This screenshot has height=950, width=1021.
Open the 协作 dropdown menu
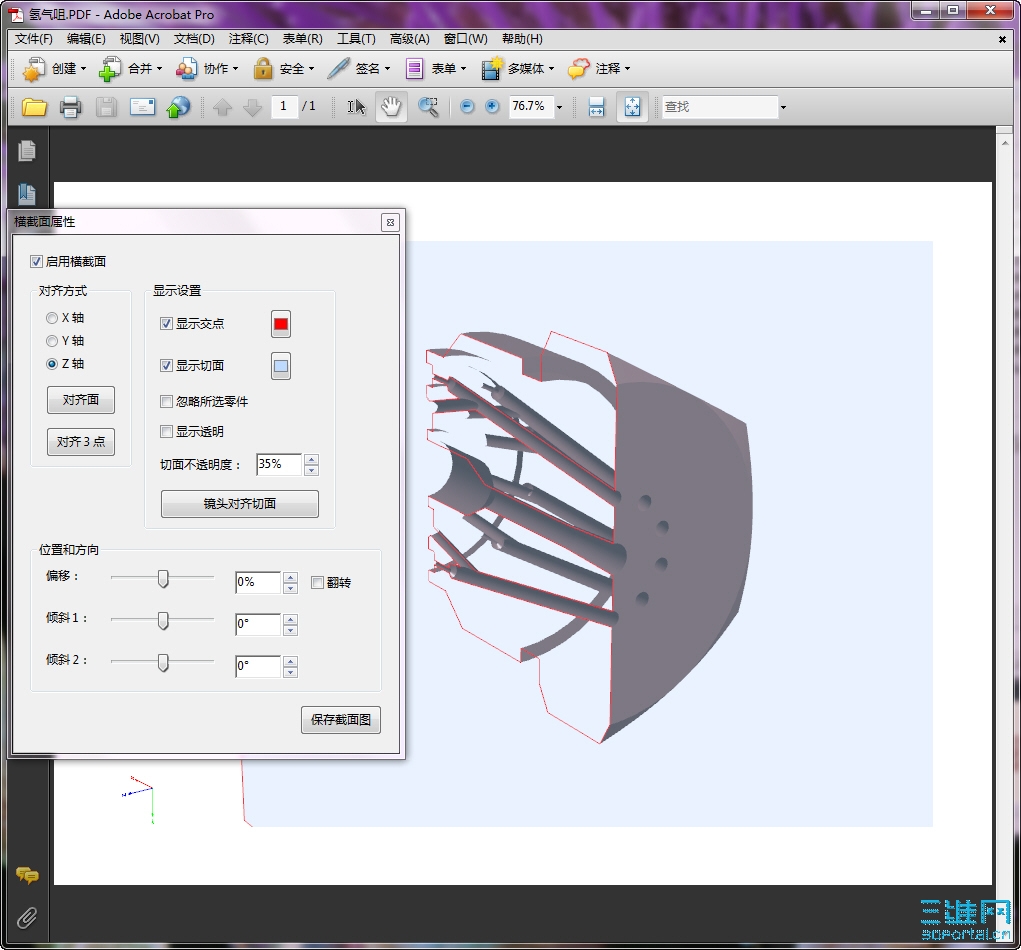click(236, 69)
